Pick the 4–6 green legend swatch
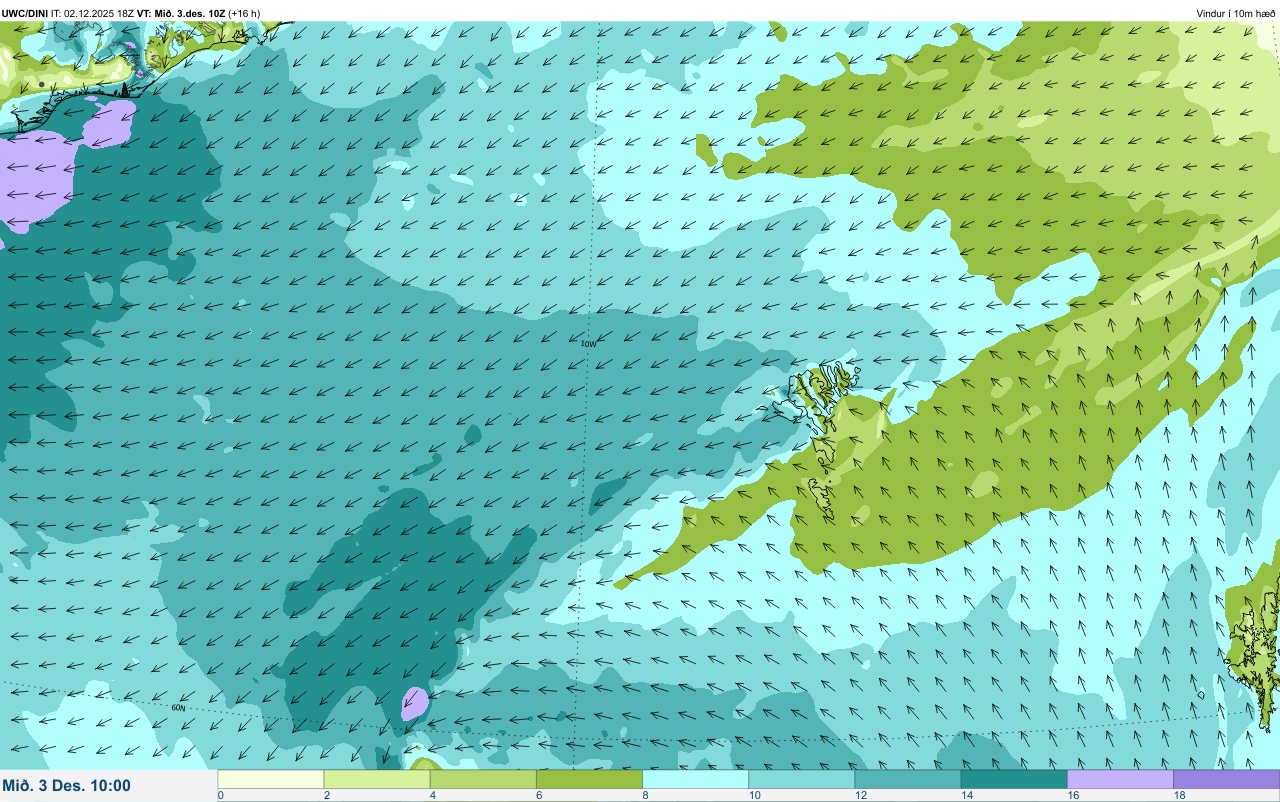The height and width of the screenshot is (802, 1280). coord(483,779)
